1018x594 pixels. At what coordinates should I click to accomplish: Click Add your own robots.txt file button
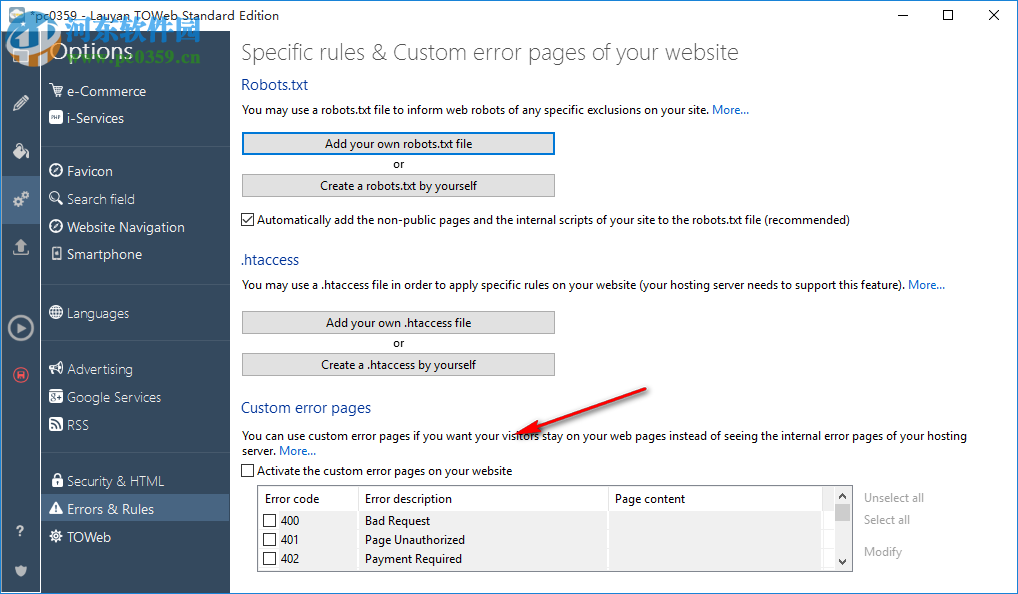tap(398, 144)
